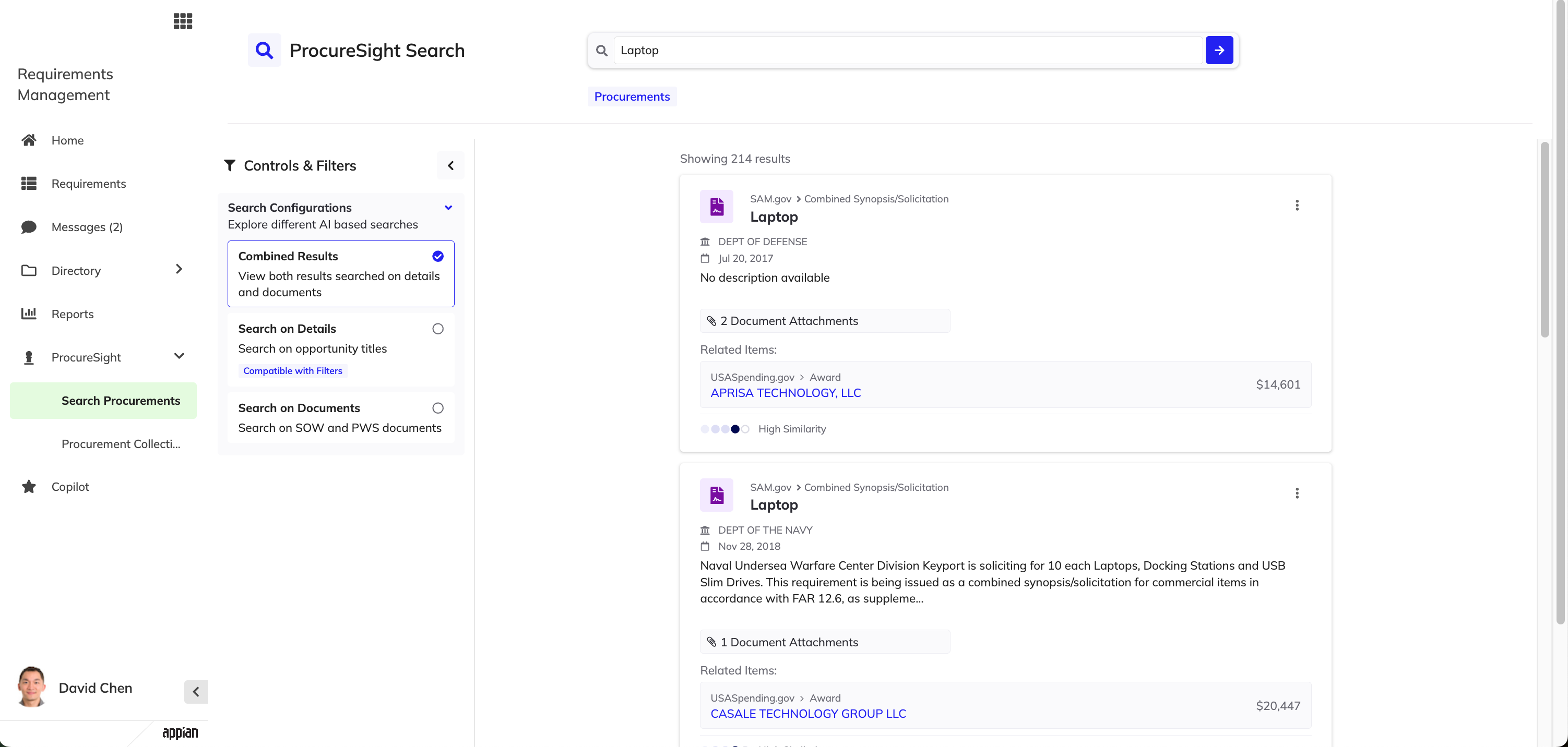Submit the search with the arrow button
This screenshot has width=1568, height=747.
[1219, 50]
